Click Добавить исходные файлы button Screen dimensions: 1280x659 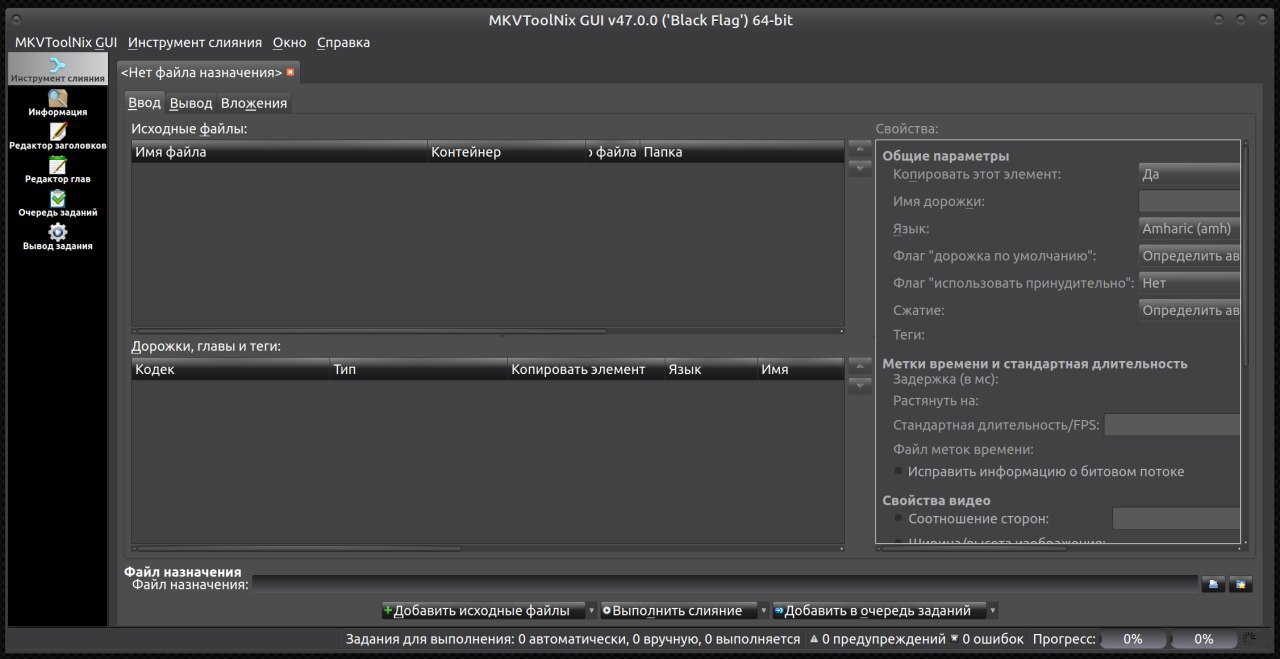tap(483, 611)
